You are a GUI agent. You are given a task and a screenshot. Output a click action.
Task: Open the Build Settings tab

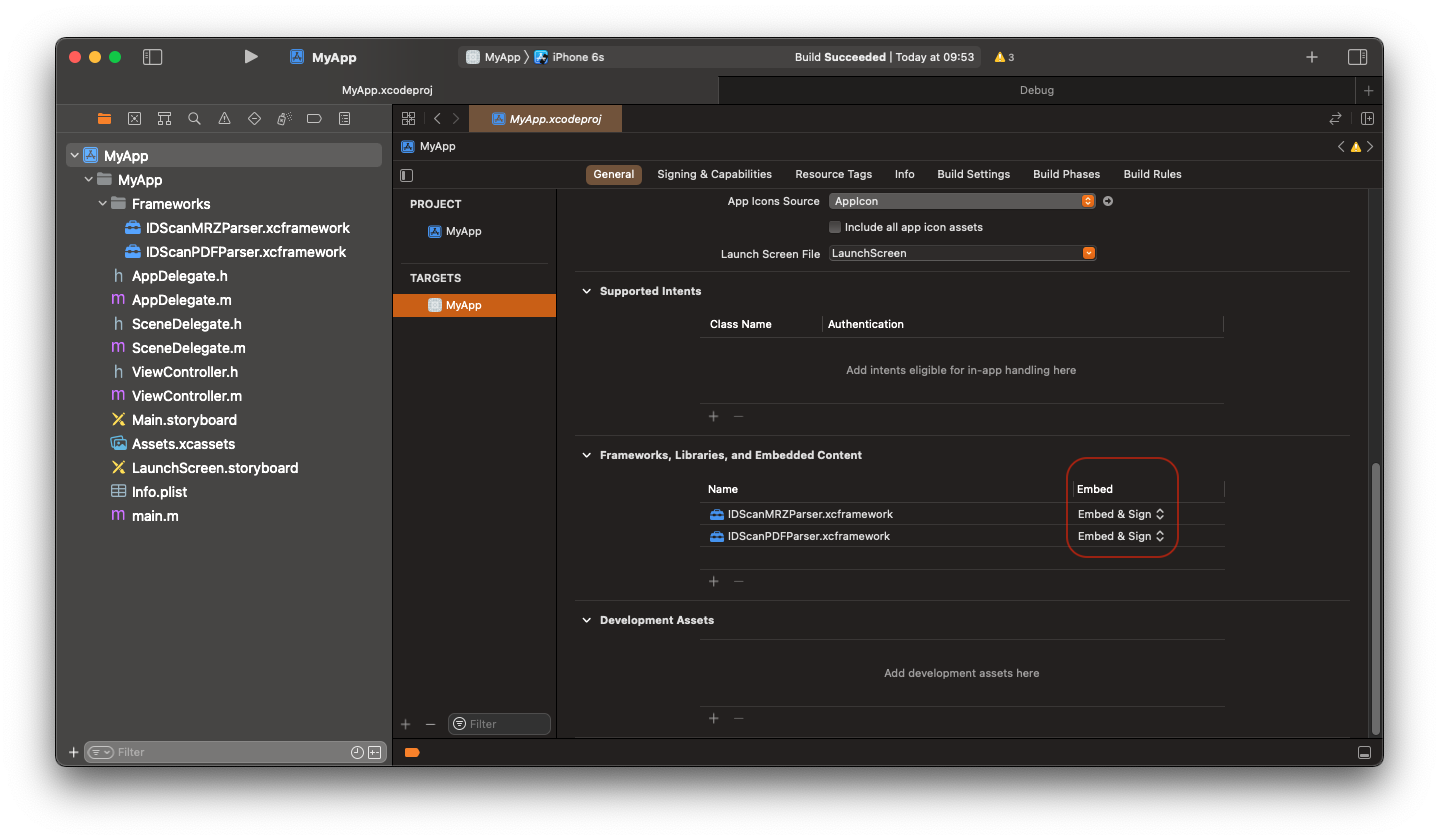click(973, 174)
